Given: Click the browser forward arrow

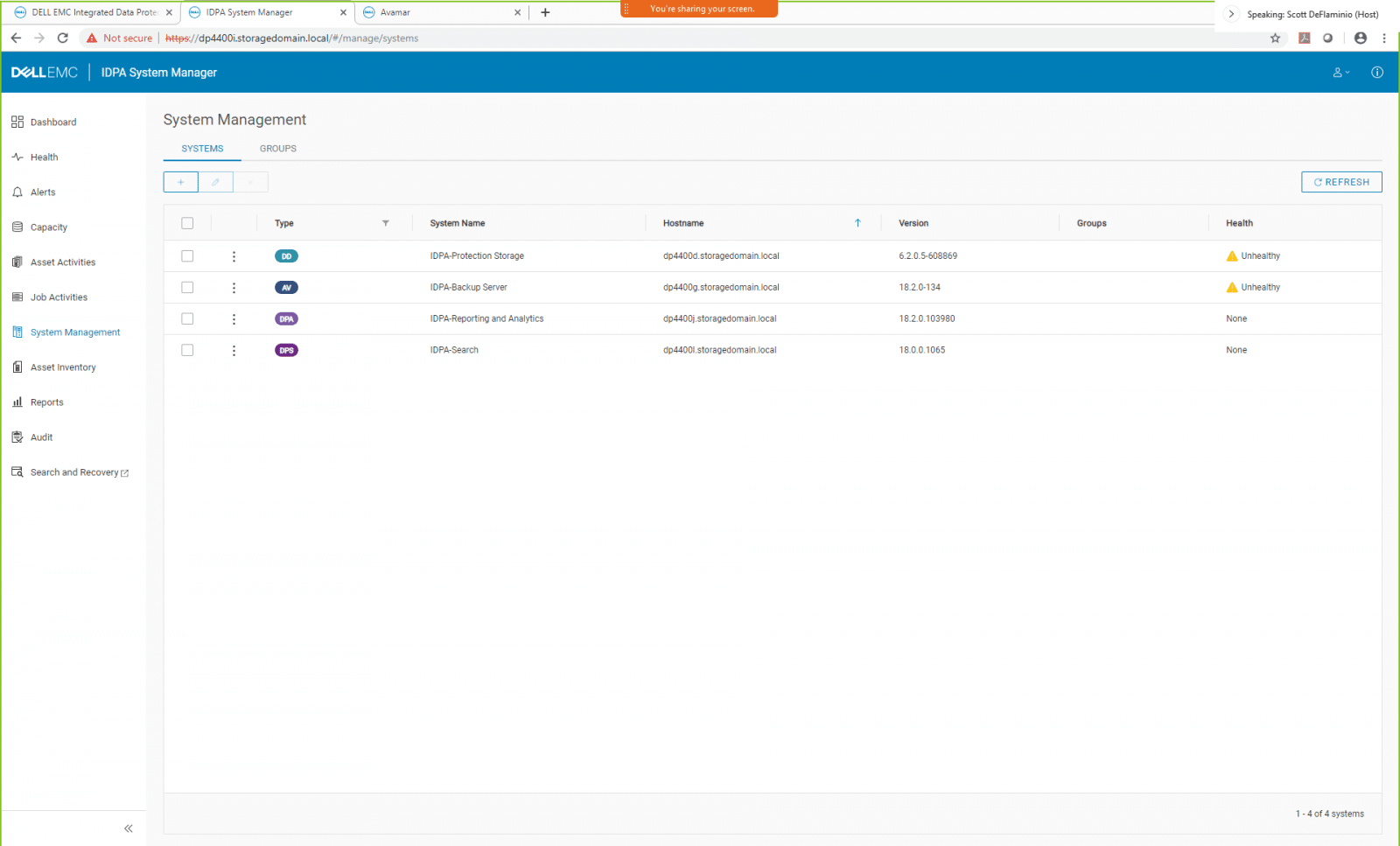Looking at the screenshot, I should 38,38.
